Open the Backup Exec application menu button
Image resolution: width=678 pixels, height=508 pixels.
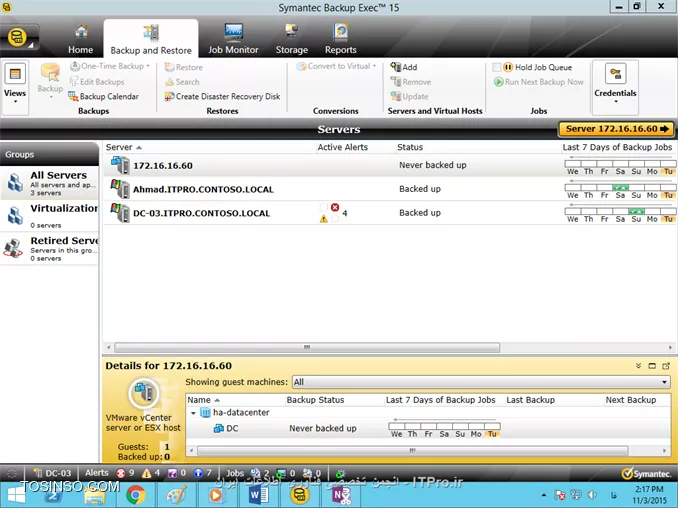19,38
